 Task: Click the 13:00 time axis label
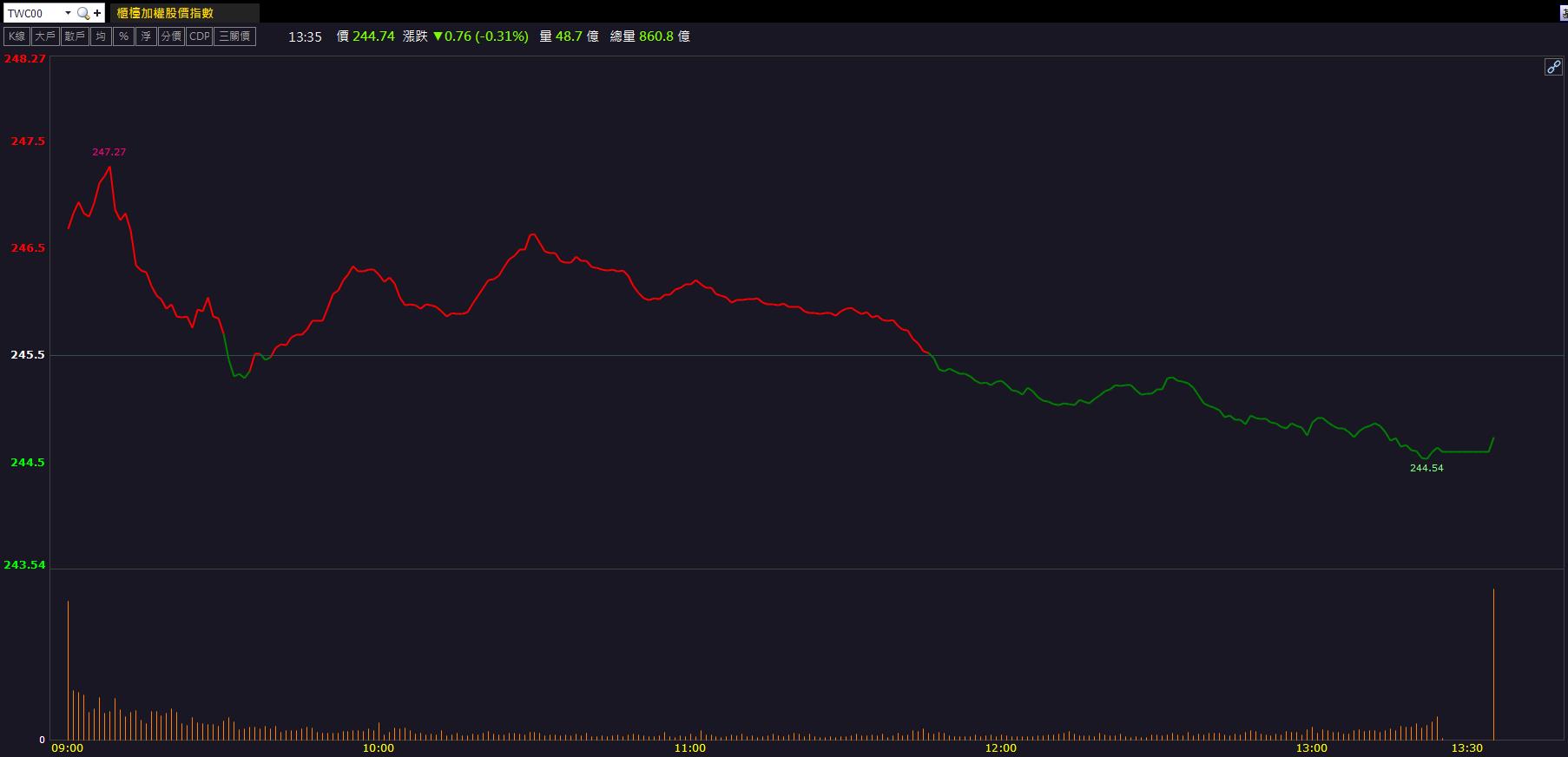[1311, 748]
